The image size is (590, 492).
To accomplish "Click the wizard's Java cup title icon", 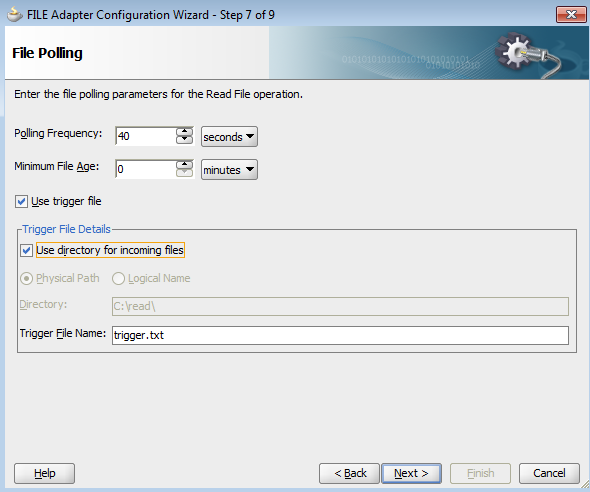I will 15,15.
